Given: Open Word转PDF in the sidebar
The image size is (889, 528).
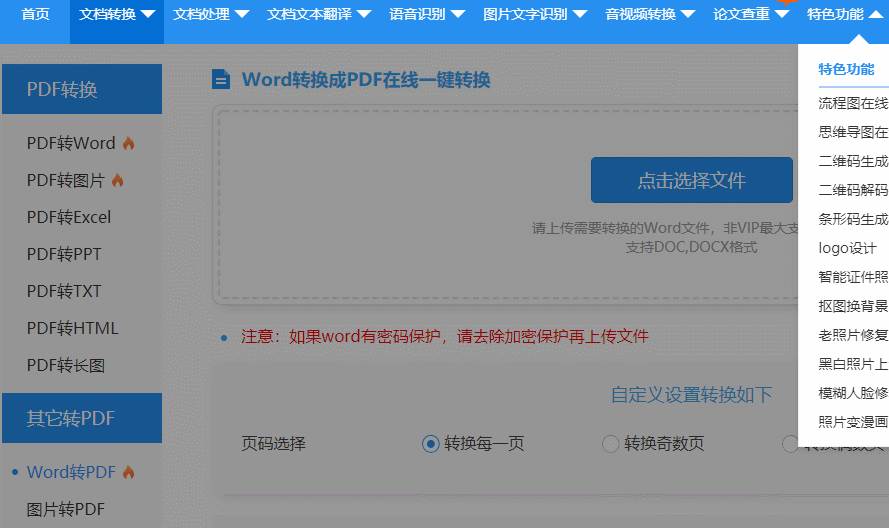Looking at the screenshot, I should [x=71, y=472].
